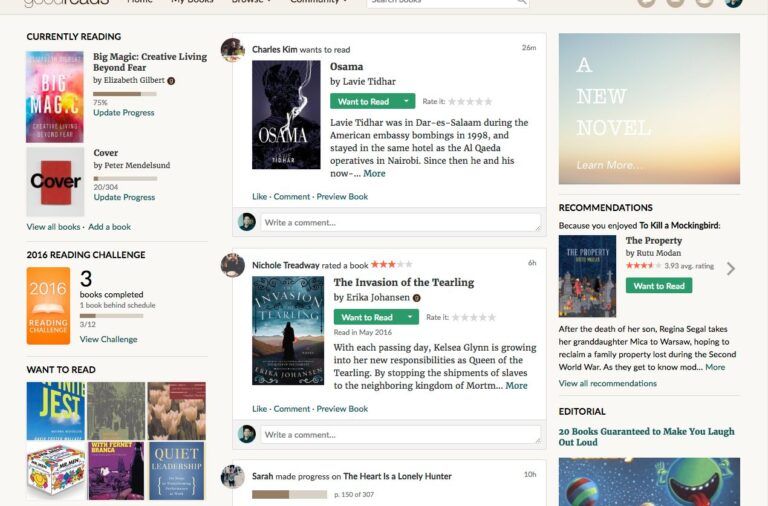Click View all recommendations link

[607, 384]
